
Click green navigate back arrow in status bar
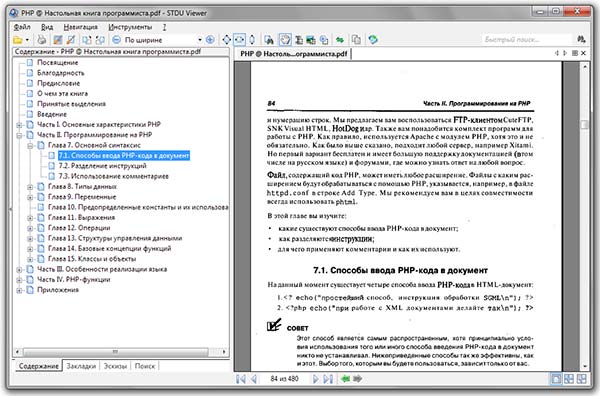tap(346, 379)
